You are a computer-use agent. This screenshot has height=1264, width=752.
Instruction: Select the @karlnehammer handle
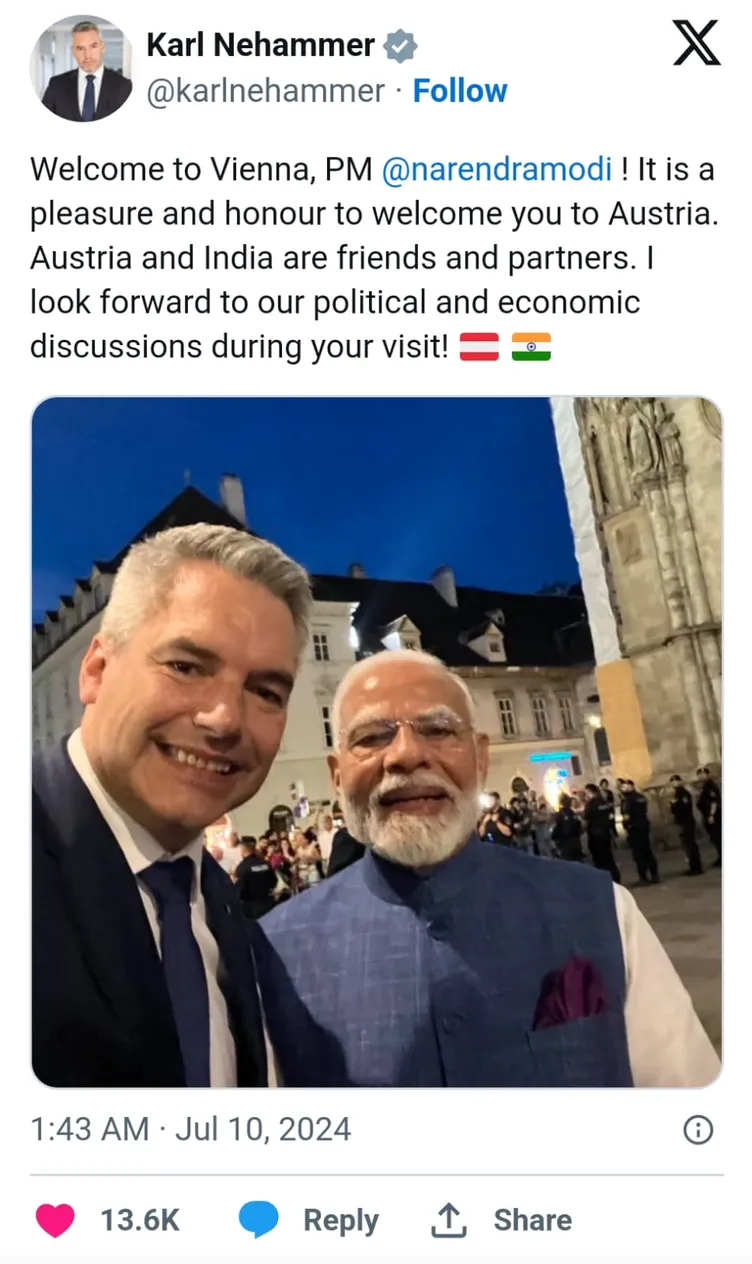pyautogui.click(x=265, y=91)
